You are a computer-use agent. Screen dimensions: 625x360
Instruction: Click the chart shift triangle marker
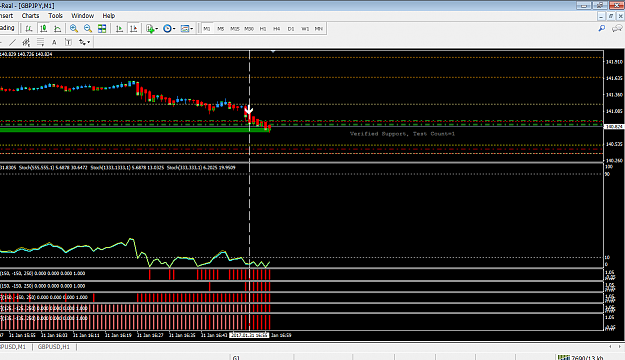tap(273, 51)
